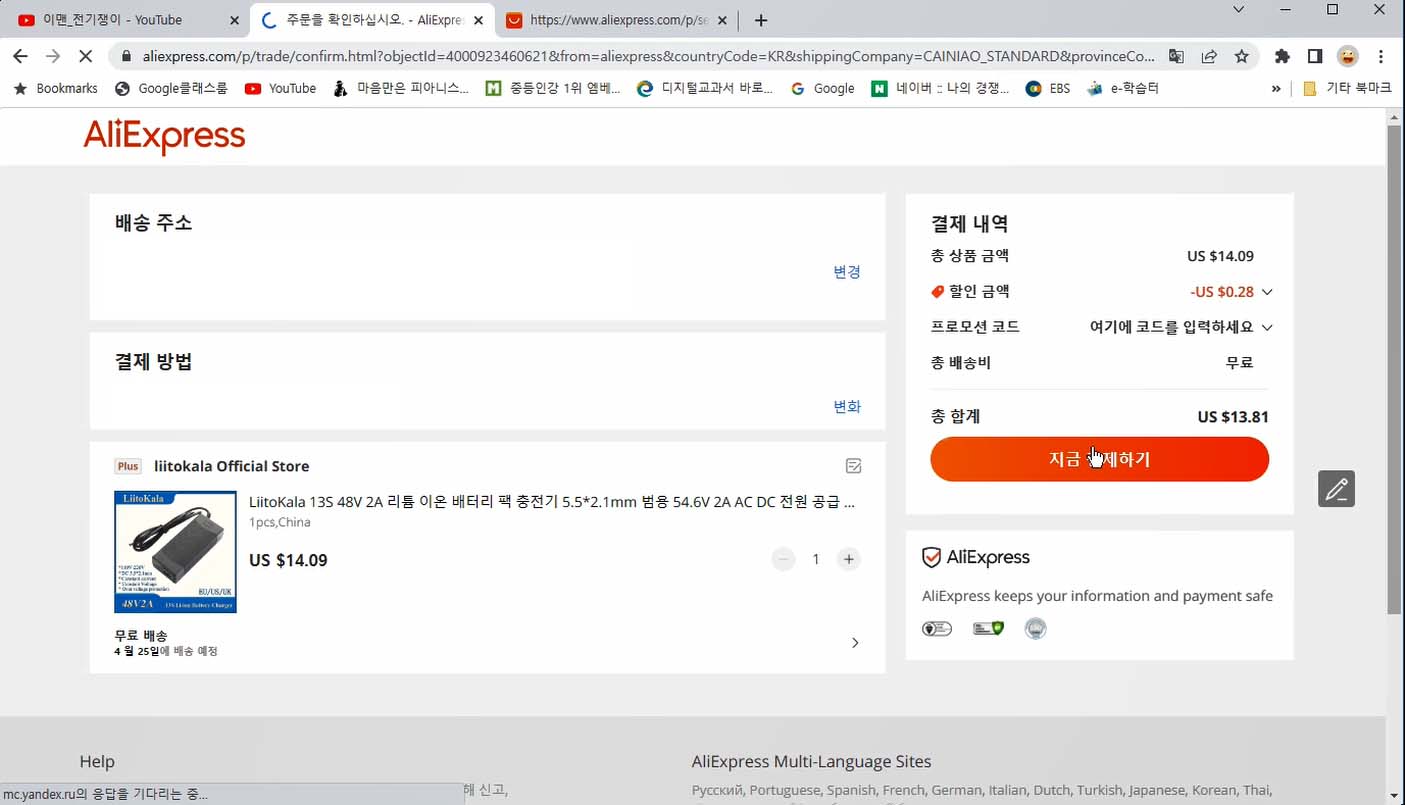
Task: Click the AliExpress logo at top
Action: 164,136
